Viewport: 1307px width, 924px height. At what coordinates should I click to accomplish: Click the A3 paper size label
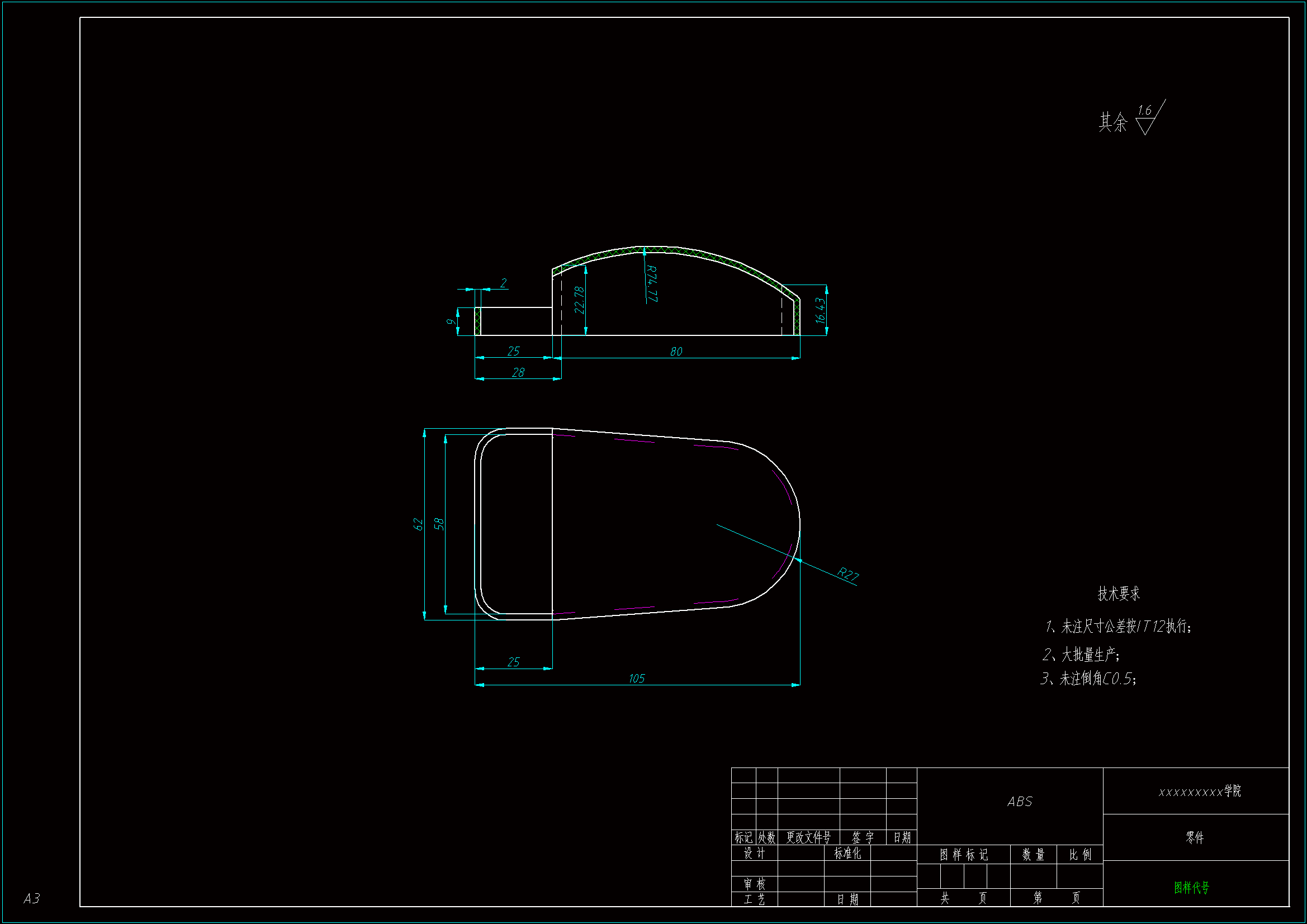[x=31, y=898]
